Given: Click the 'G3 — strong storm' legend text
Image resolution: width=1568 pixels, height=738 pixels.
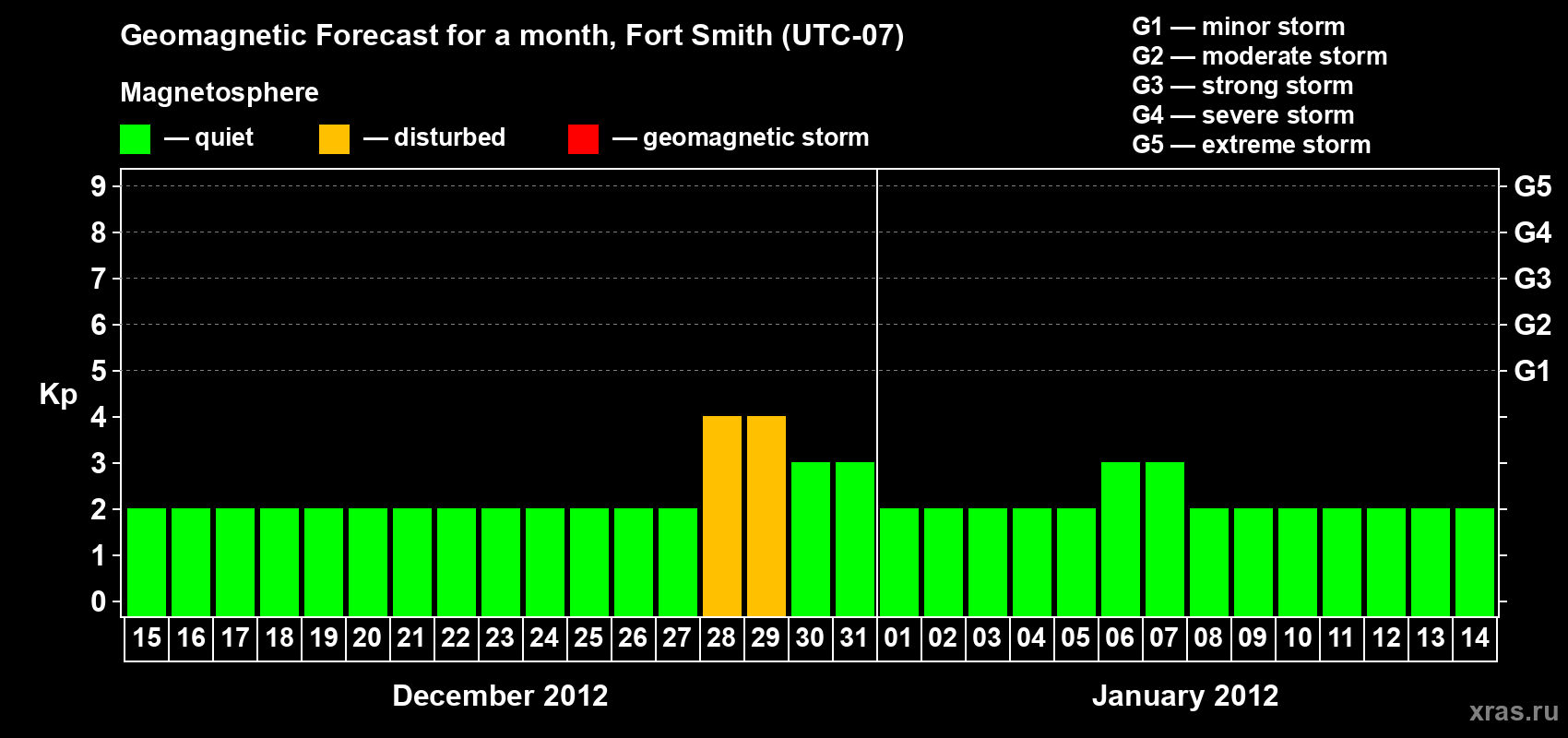Looking at the screenshot, I should pyautogui.click(x=1243, y=86).
